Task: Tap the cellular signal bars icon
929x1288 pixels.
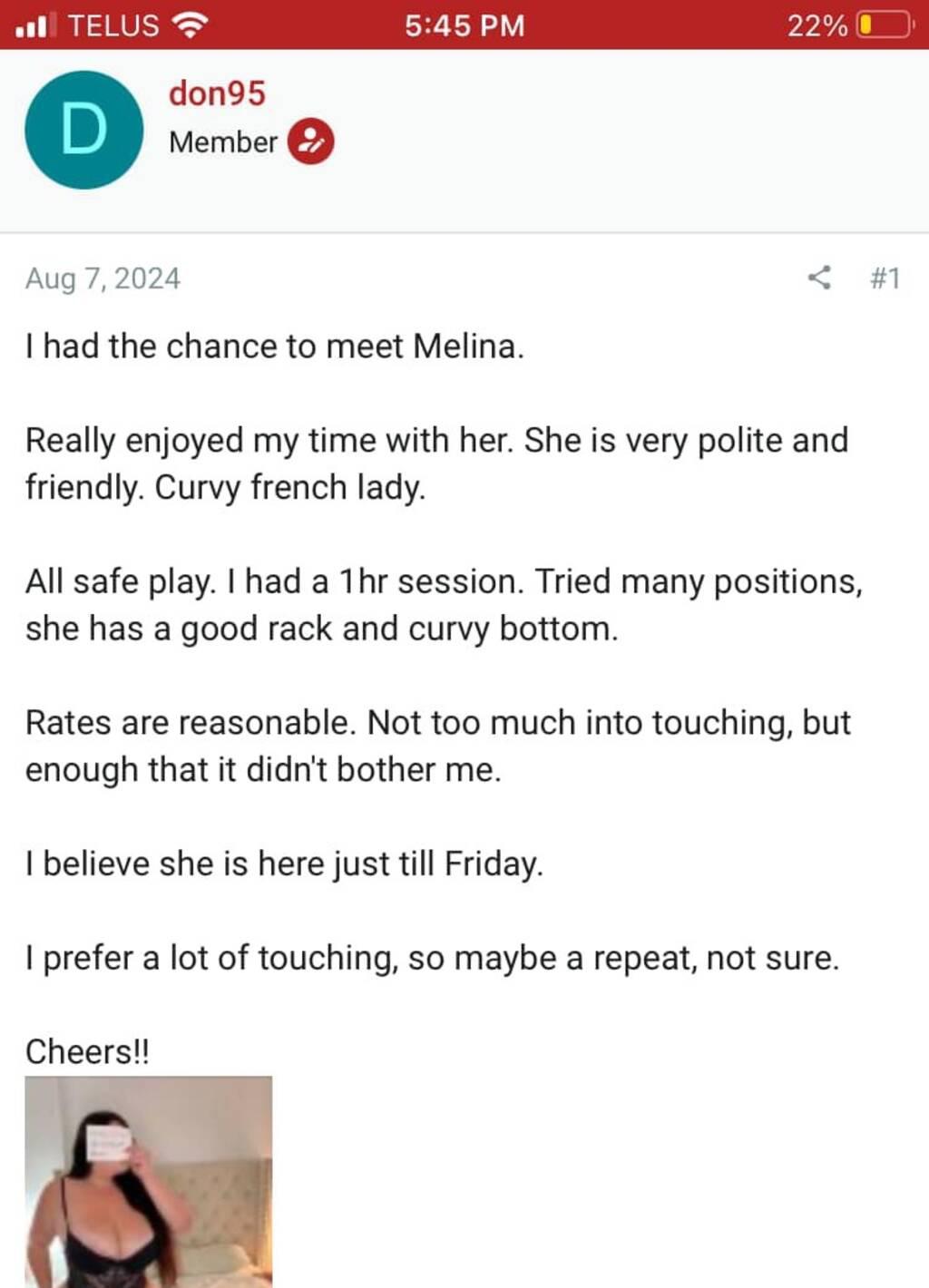Action: click(36, 25)
